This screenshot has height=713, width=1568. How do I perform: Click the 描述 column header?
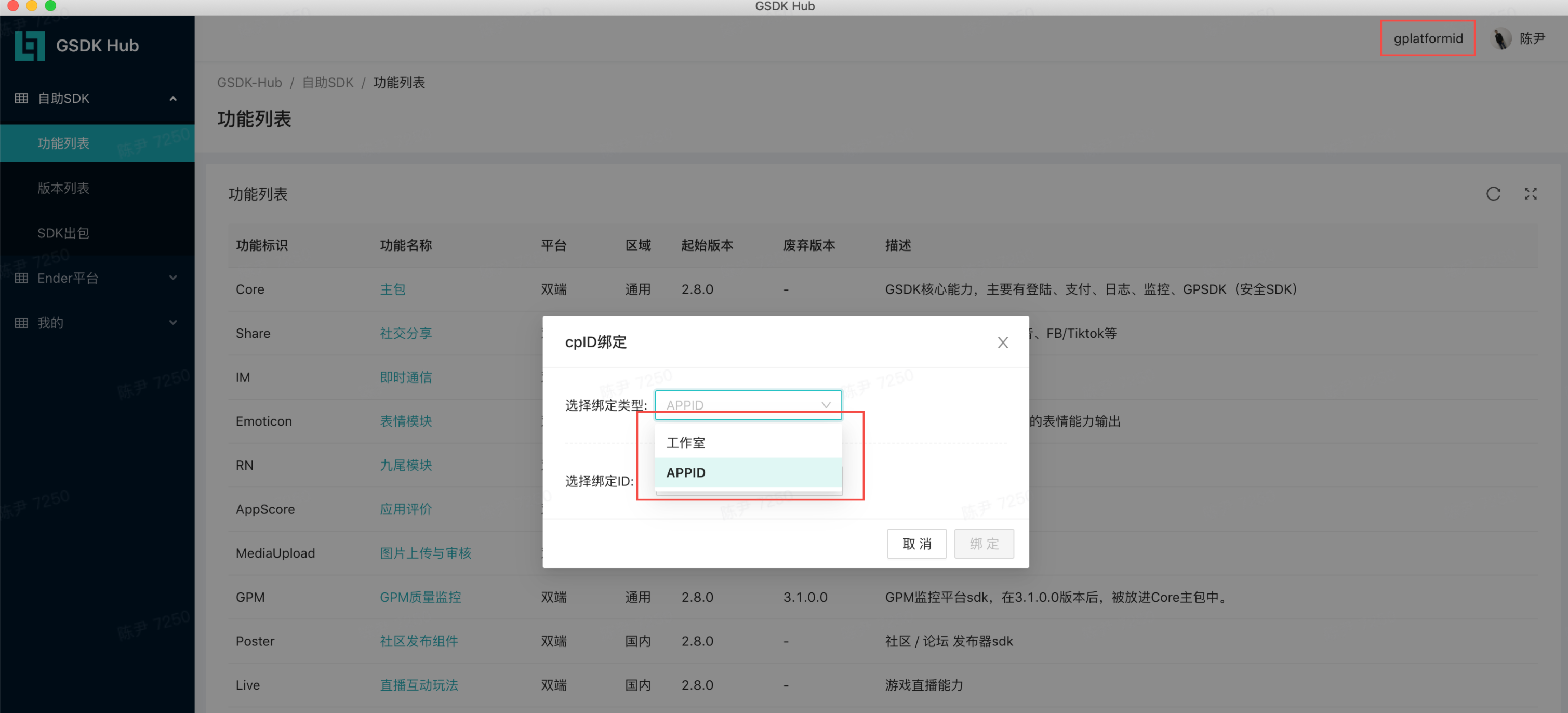coord(898,245)
